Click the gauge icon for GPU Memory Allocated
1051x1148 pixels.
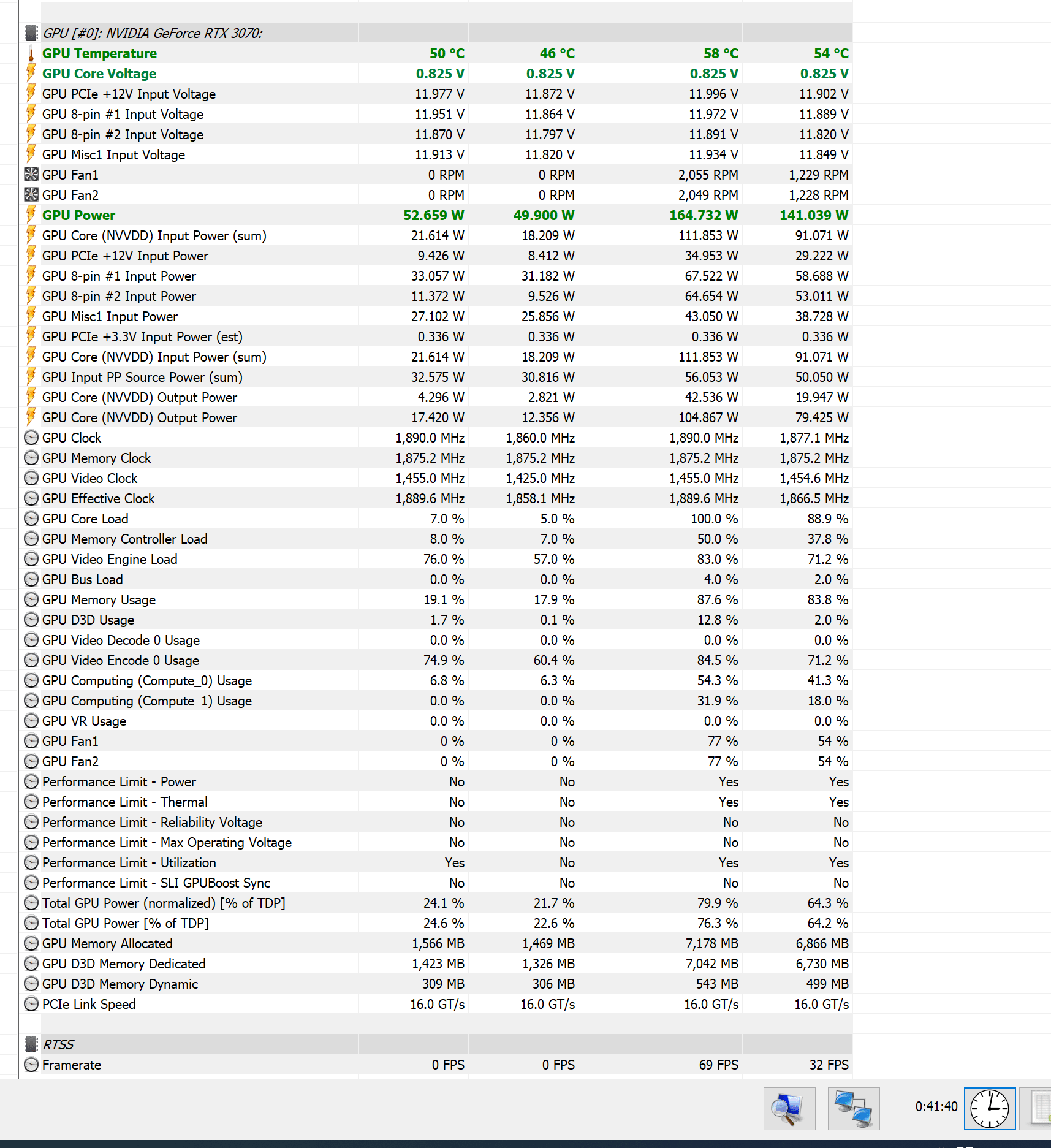coord(31,943)
